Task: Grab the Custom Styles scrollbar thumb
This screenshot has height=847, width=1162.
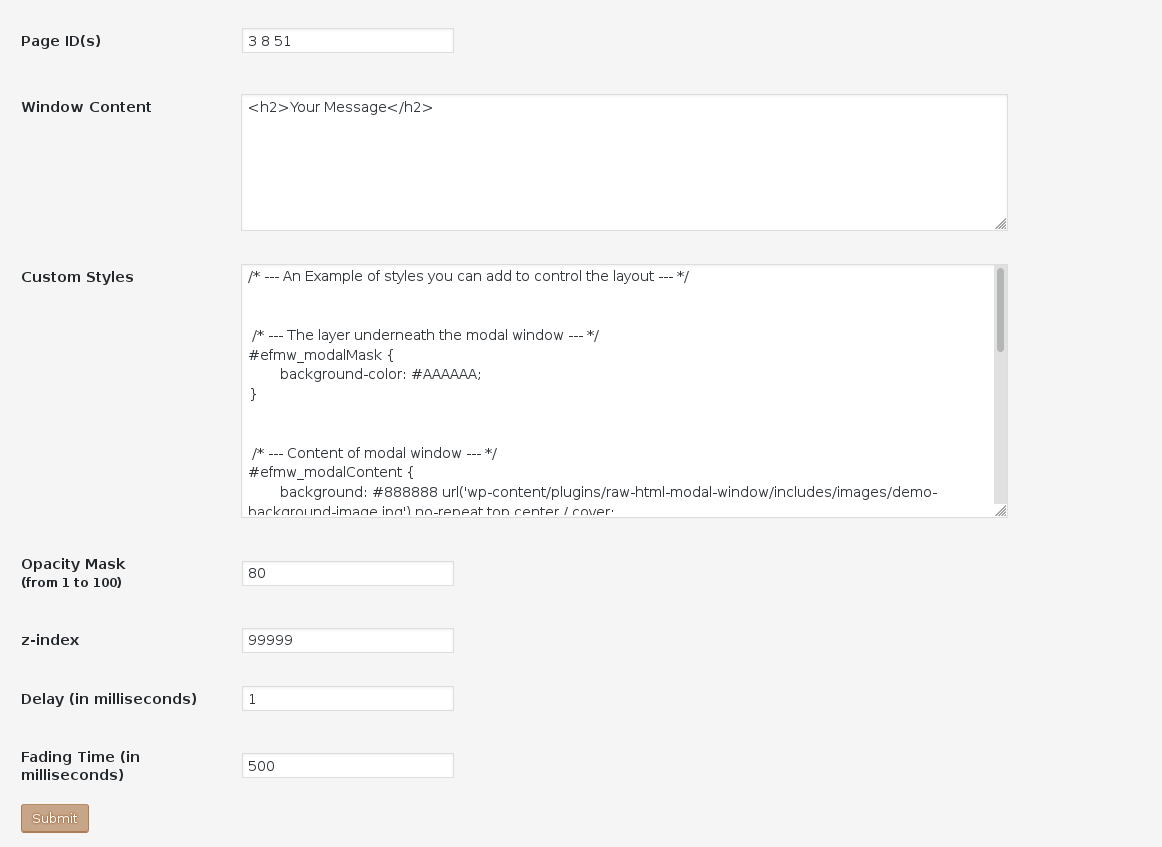Action: click(x=1000, y=310)
